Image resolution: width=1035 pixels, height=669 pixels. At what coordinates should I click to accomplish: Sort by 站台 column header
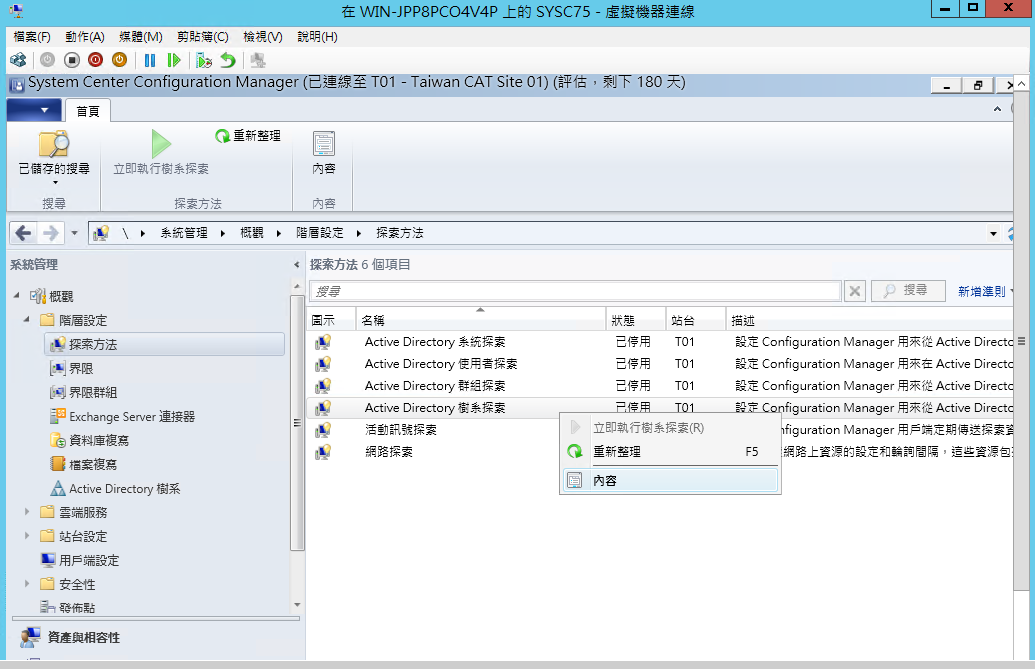click(x=696, y=319)
